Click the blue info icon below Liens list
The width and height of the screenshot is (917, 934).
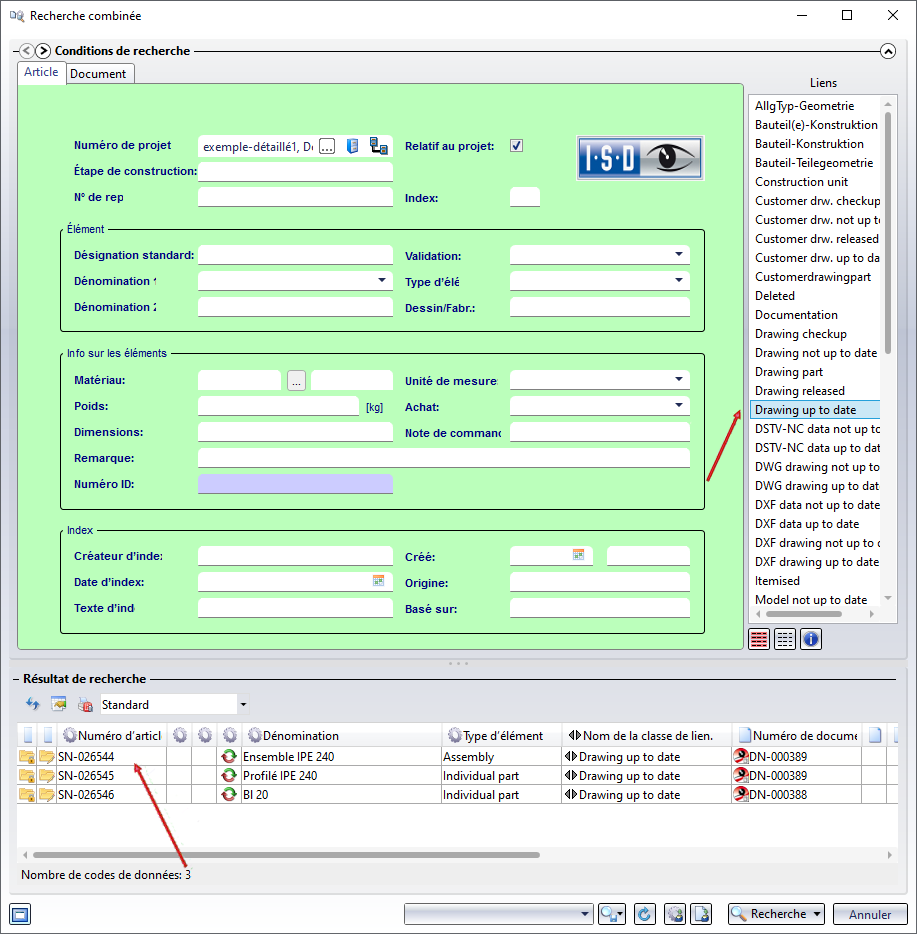tap(810, 639)
